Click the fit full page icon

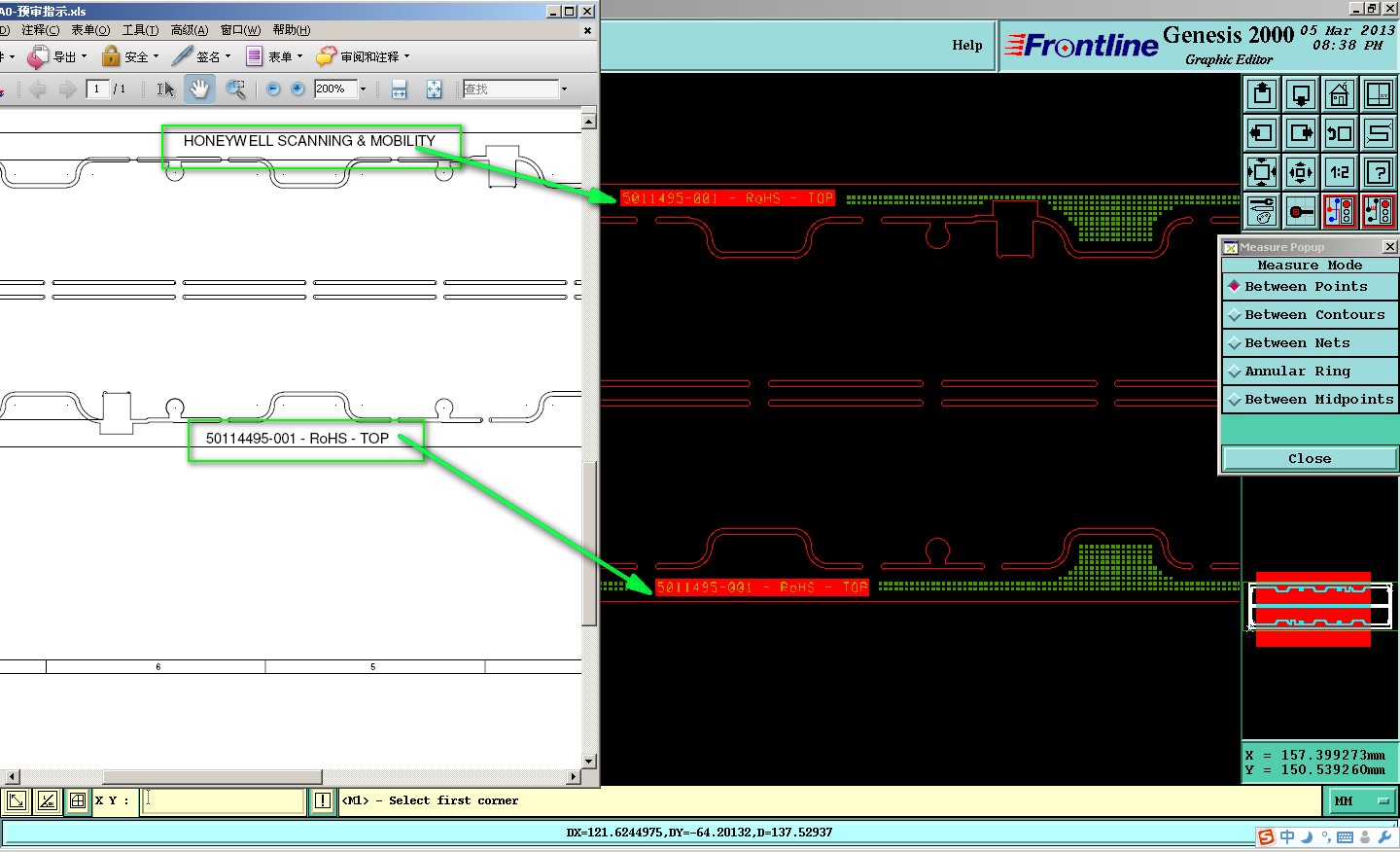pyautogui.click(x=434, y=89)
